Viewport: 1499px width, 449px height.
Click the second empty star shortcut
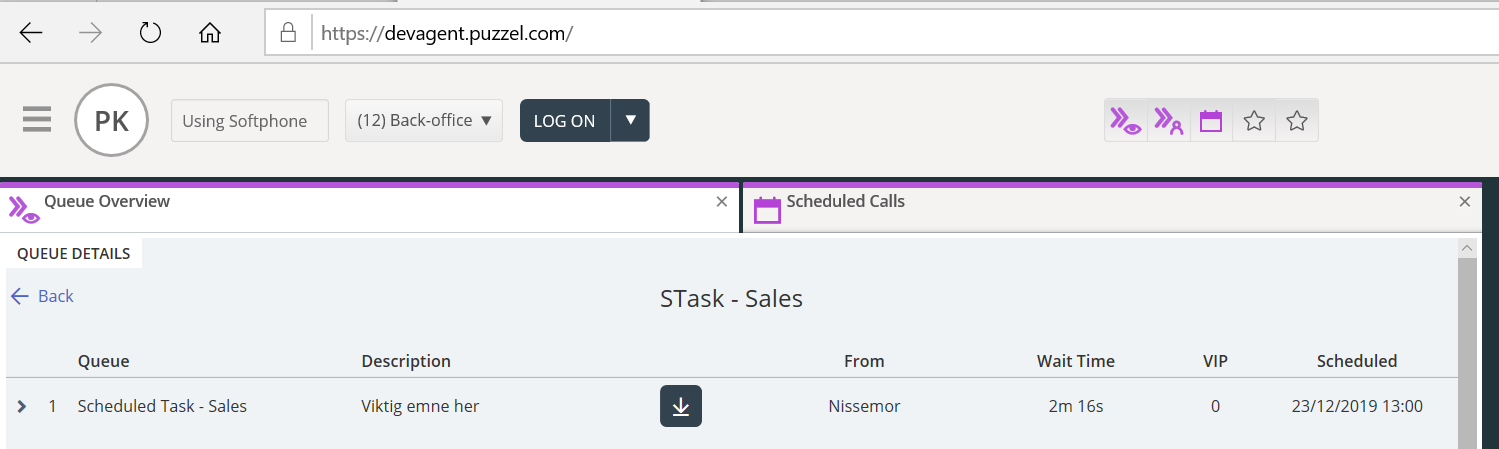pos(1296,121)
